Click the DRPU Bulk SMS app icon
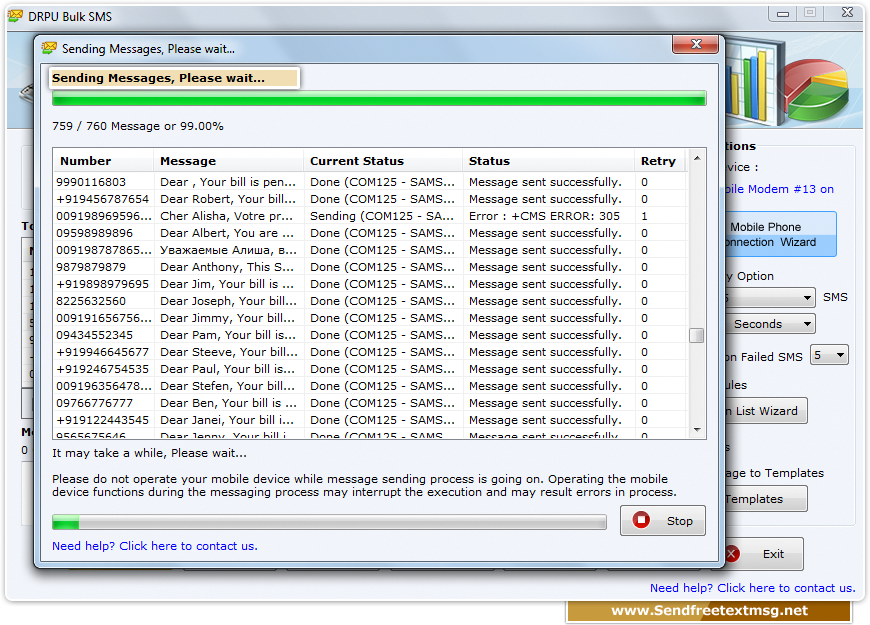Screen dimensions: 870x625 click(x=16, y=16)
